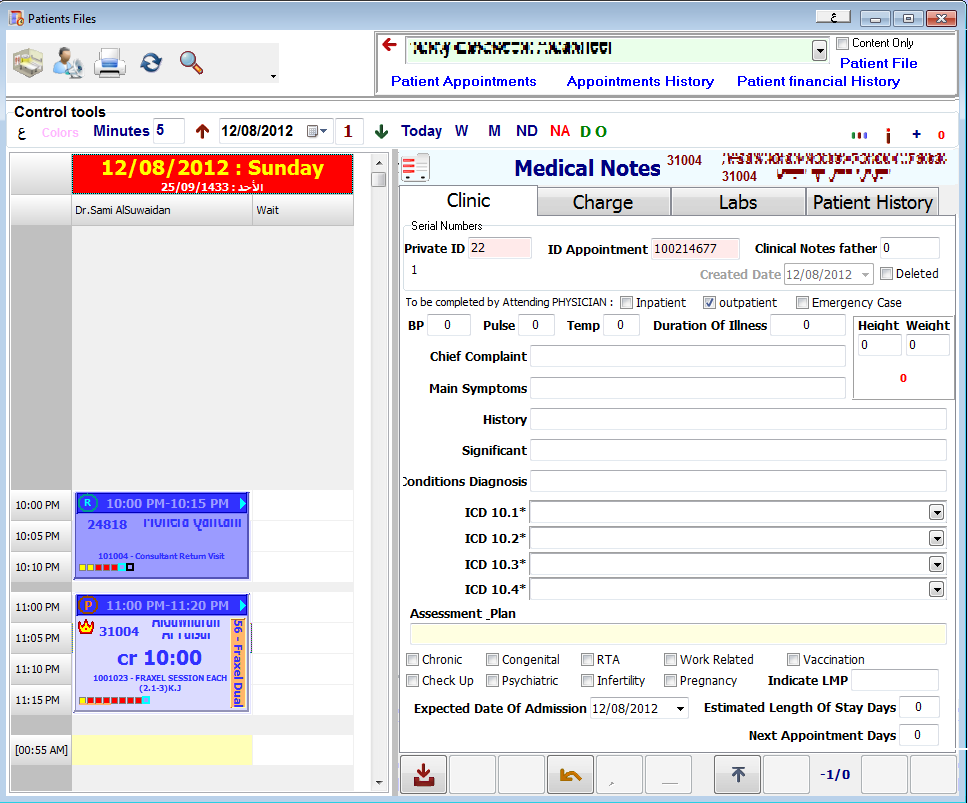This screenshot has width=968, height=803.
Task: Tick the Chronic checkbox
Action: pos(413,660)
